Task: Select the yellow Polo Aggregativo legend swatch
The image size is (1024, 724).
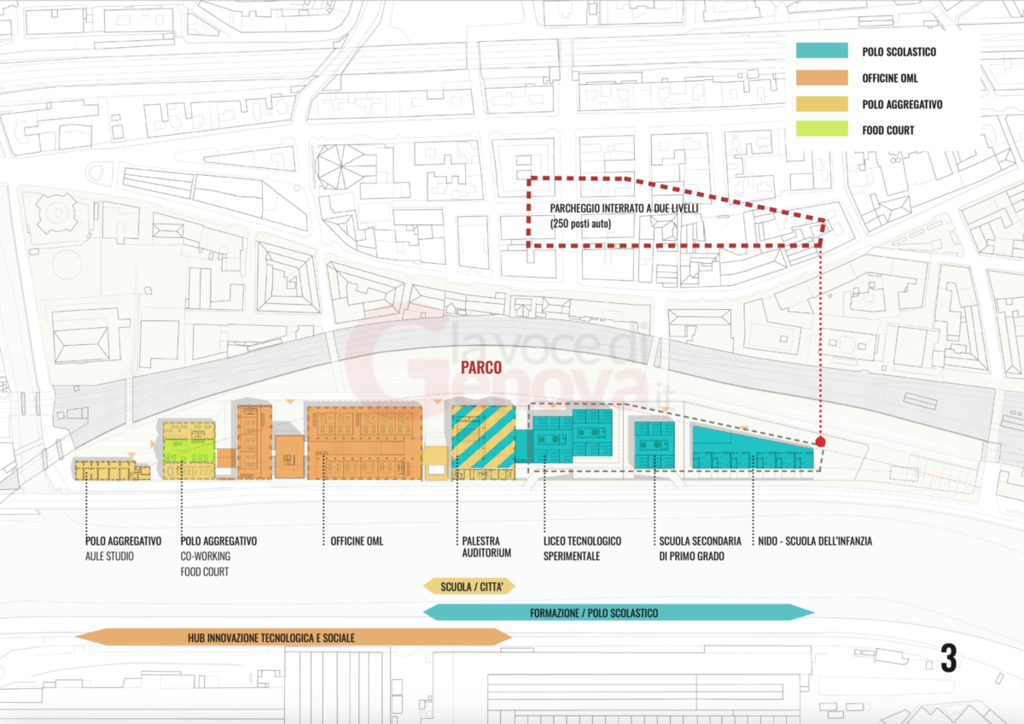Action: pyautogui.click(x=822, y=103)
